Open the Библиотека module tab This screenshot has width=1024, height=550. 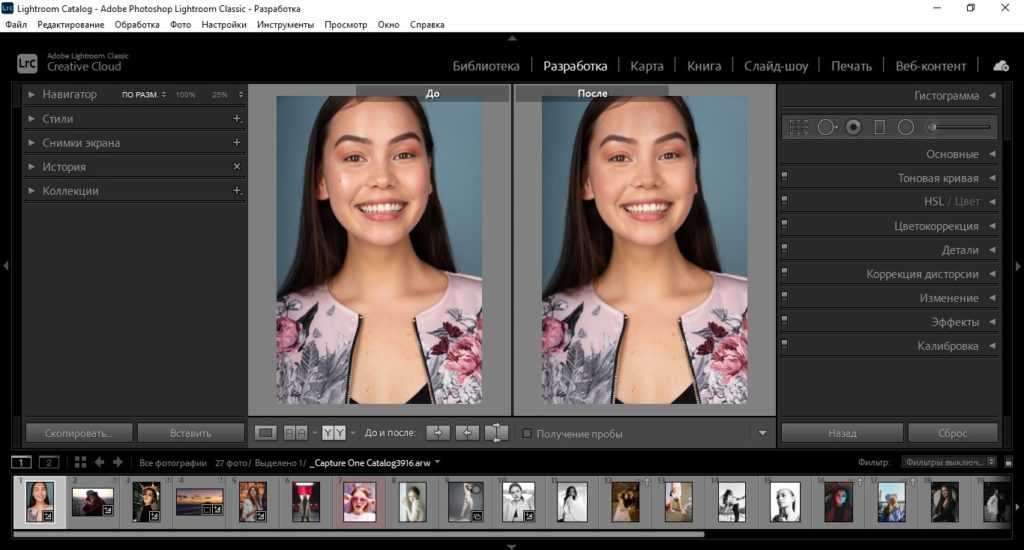(486, 66)
